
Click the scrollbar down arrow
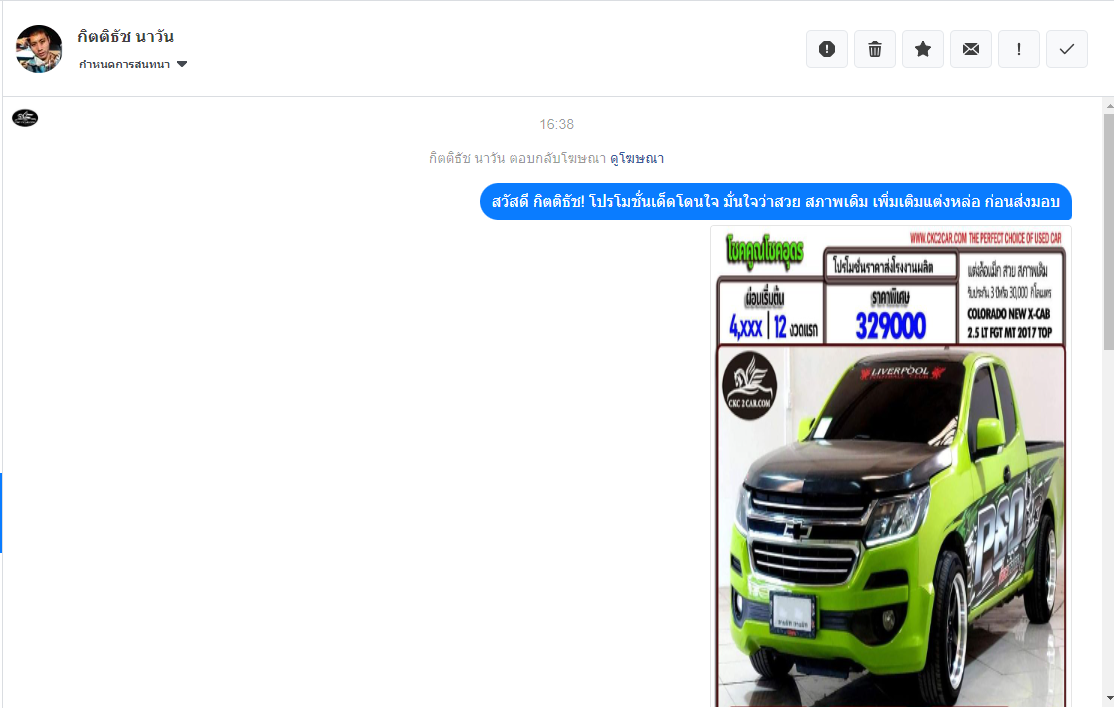coord(1109,699)
